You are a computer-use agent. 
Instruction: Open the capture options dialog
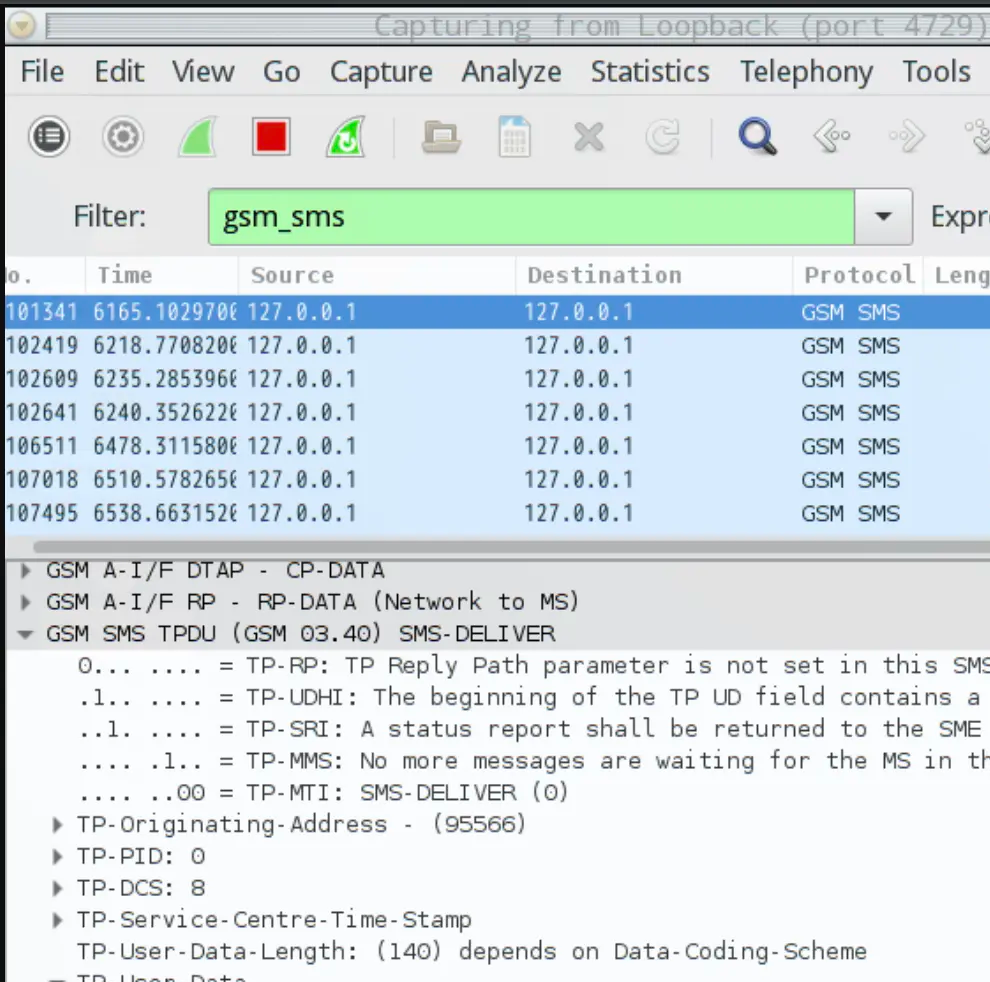coord(122,136)
